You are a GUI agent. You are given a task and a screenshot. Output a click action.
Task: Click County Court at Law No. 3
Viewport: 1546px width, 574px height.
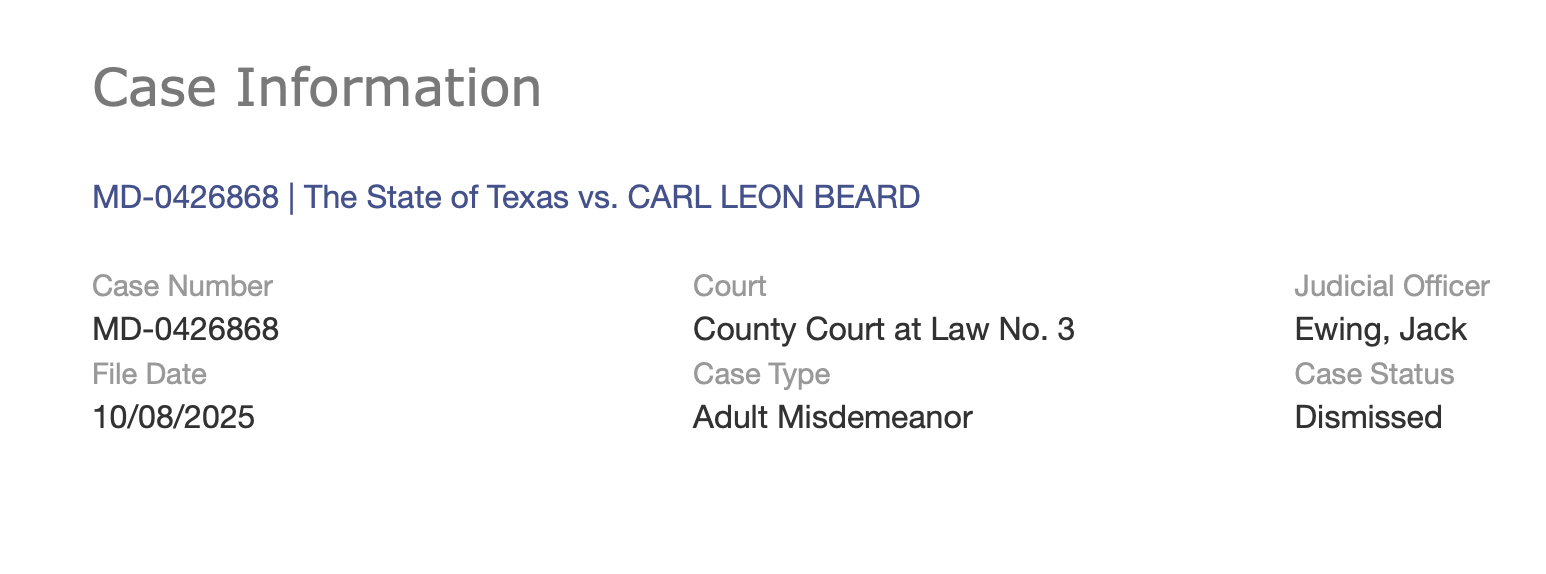tap(884, 329)
